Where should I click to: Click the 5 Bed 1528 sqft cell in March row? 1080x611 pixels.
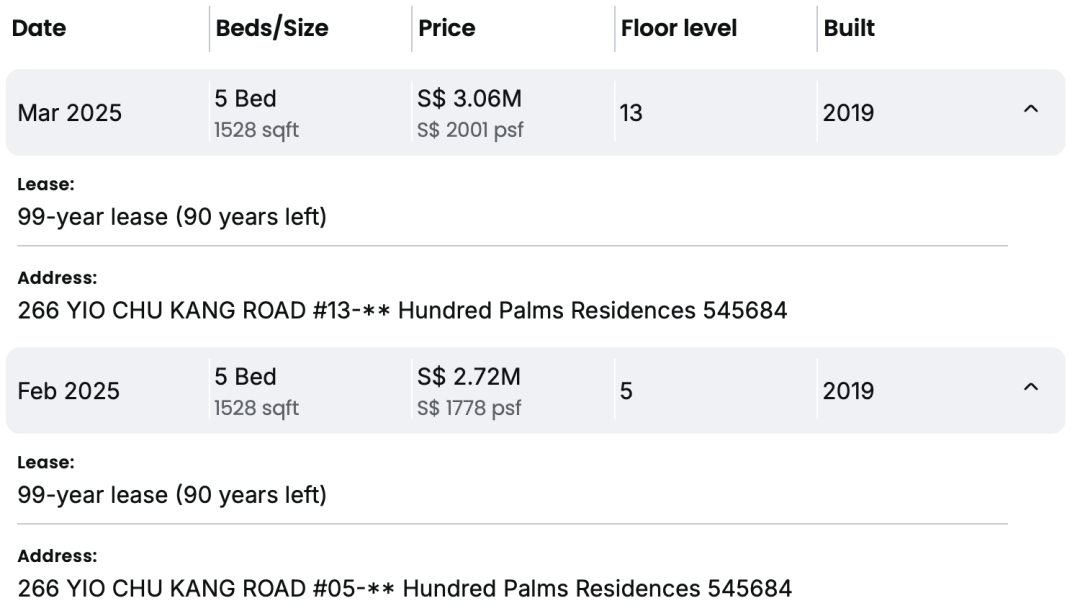257,114
